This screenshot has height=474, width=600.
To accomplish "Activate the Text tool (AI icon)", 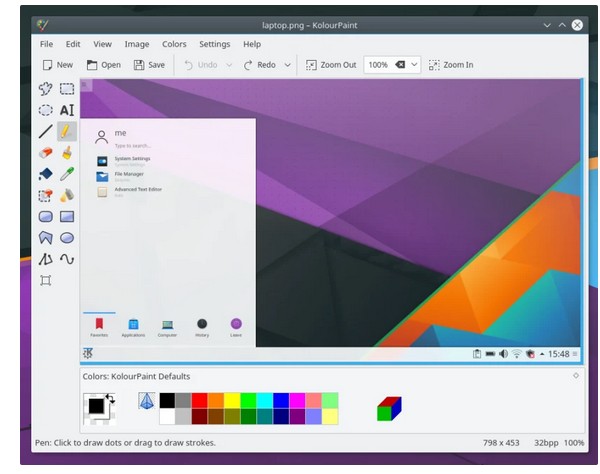I will coord(67,110).
